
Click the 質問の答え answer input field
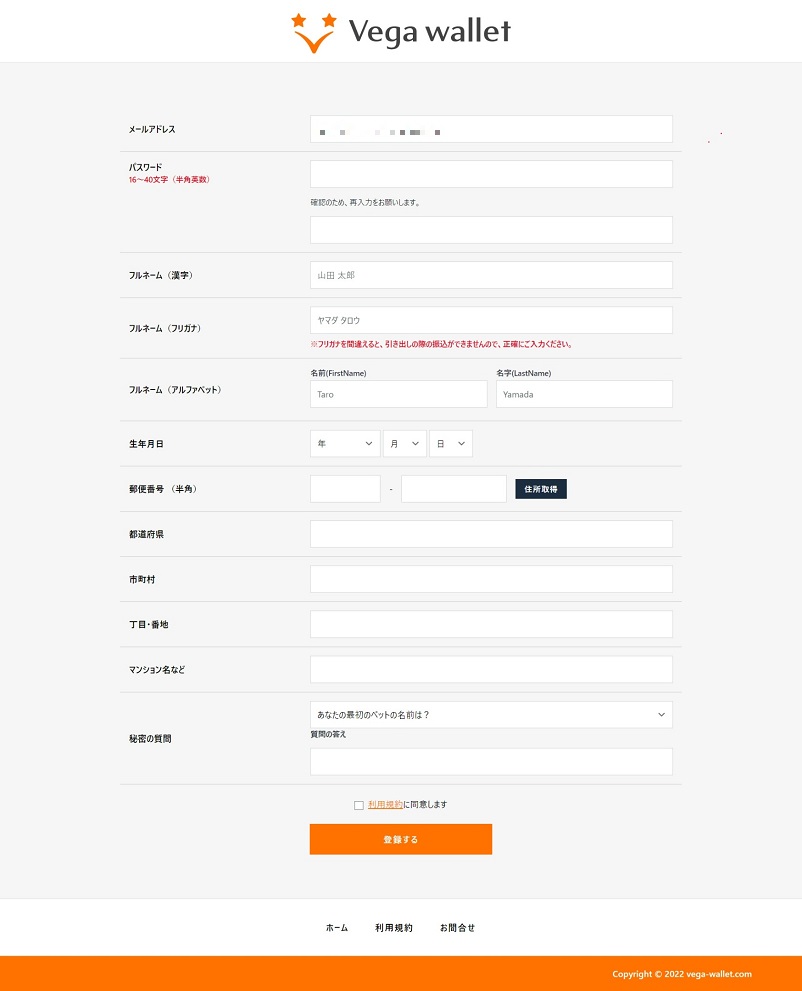pos(491,762)
